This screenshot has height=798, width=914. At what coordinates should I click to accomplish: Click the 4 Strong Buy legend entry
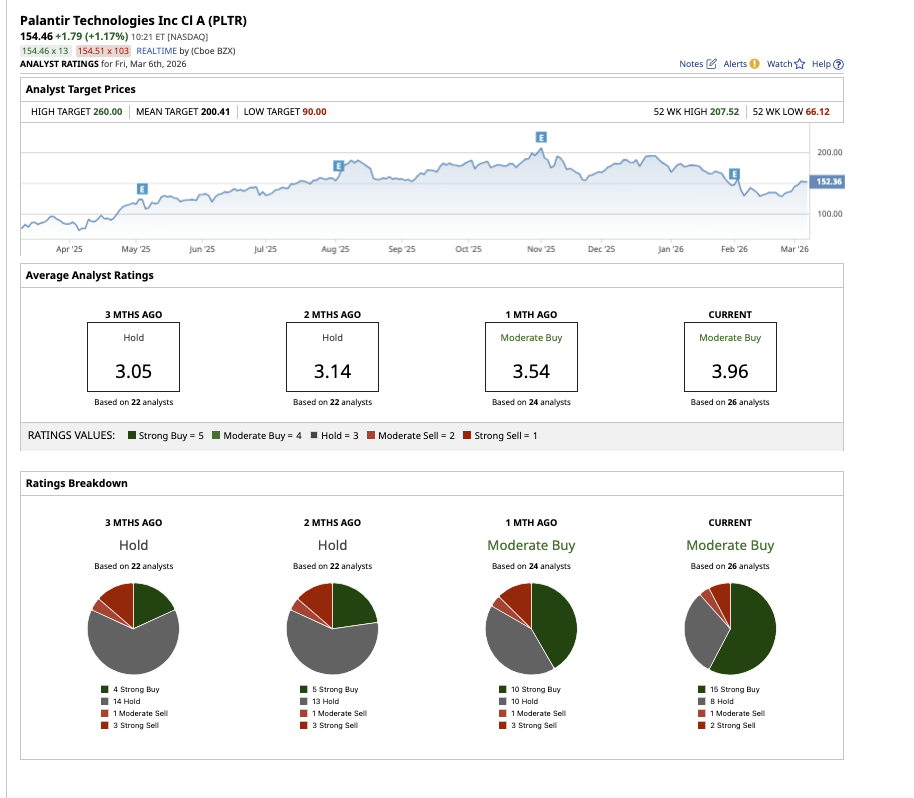[130, 689]
